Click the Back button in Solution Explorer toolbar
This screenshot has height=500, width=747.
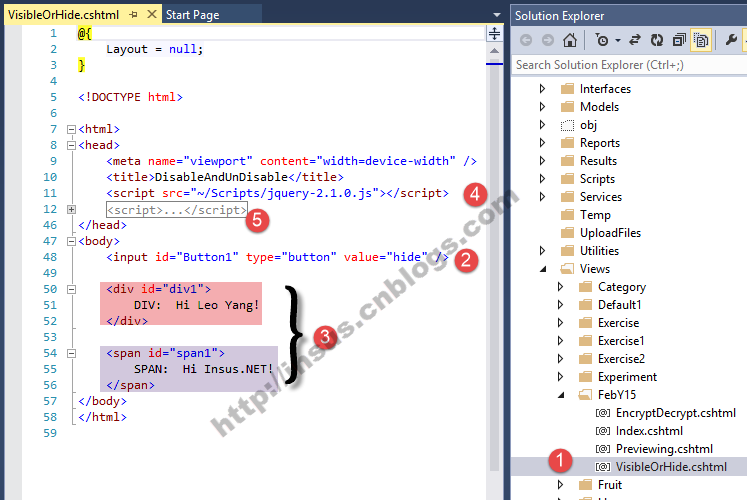point(526,40)
